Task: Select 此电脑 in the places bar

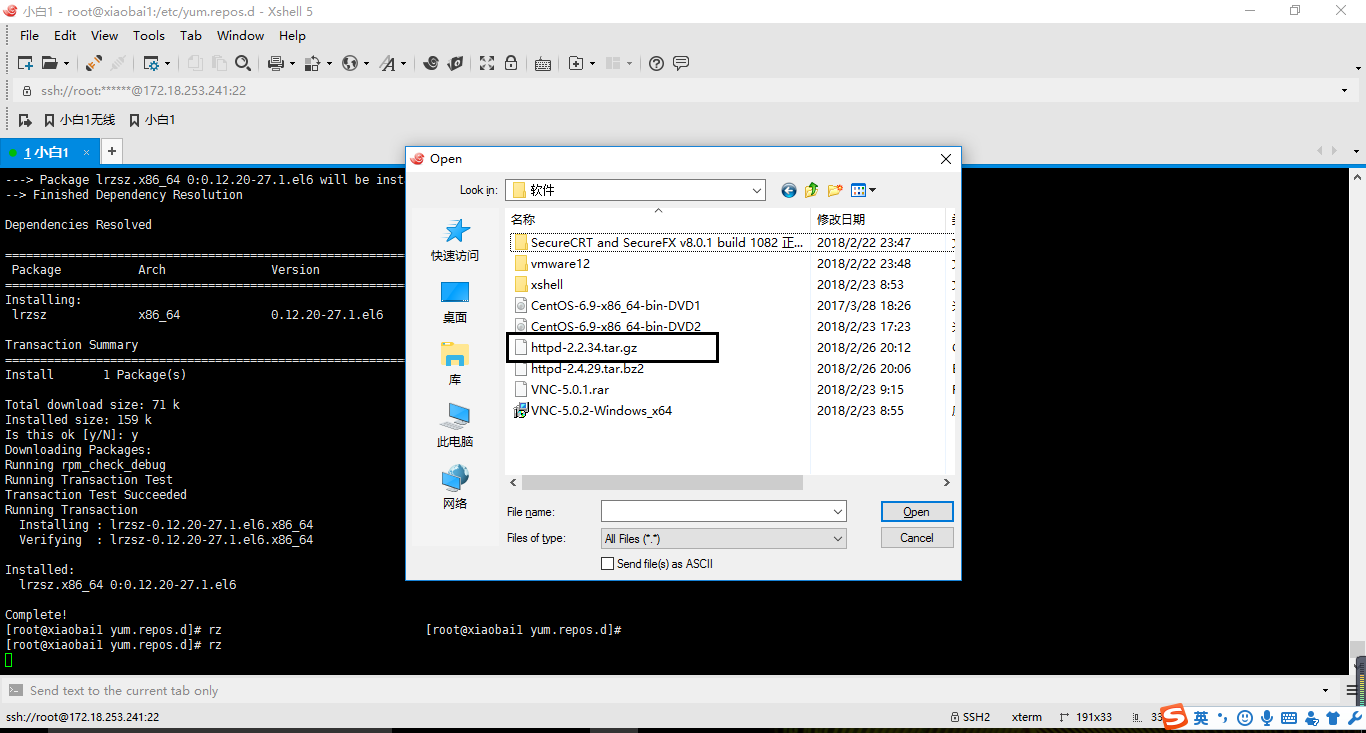Action: click(455, 427)
